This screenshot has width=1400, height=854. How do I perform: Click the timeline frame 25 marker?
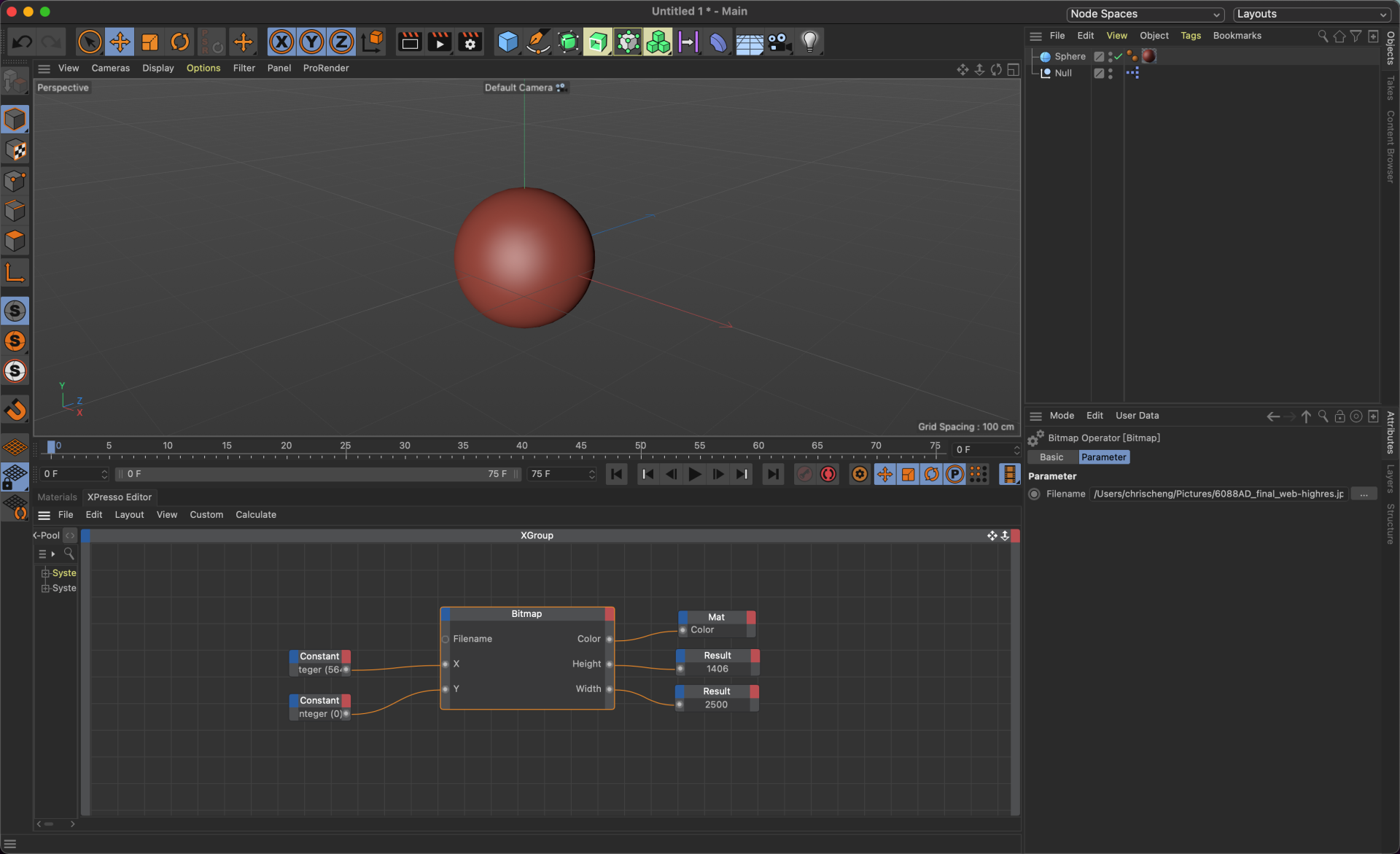coord(345,446)
